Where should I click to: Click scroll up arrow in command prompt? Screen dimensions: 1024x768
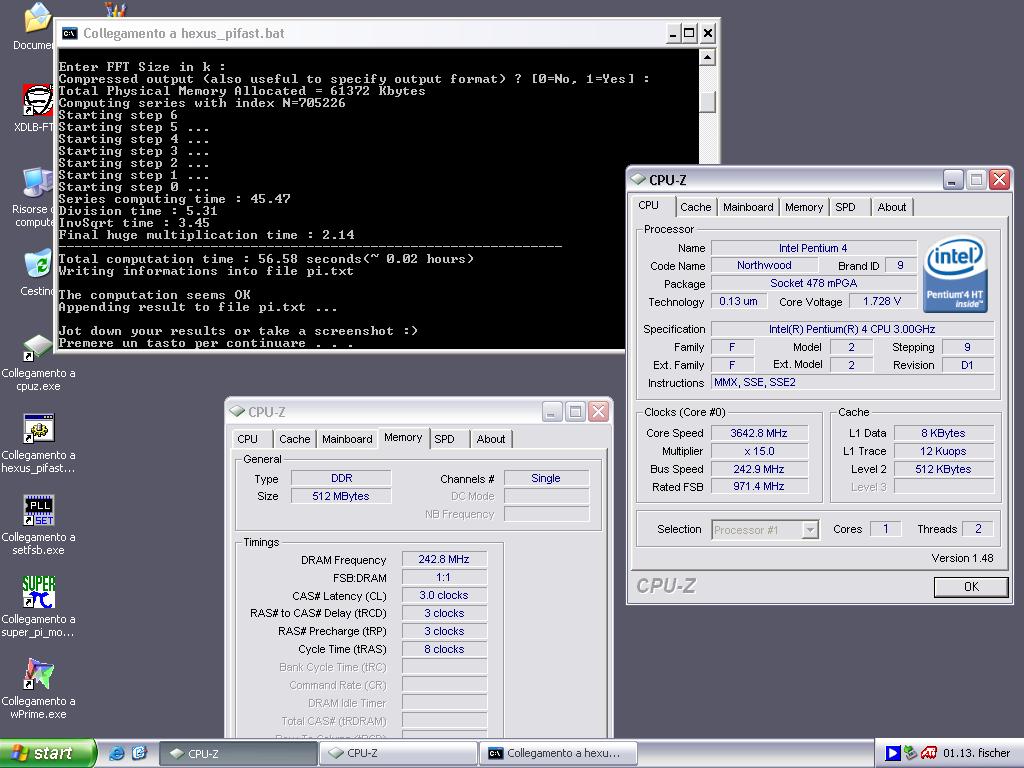(x=707, y=57)
